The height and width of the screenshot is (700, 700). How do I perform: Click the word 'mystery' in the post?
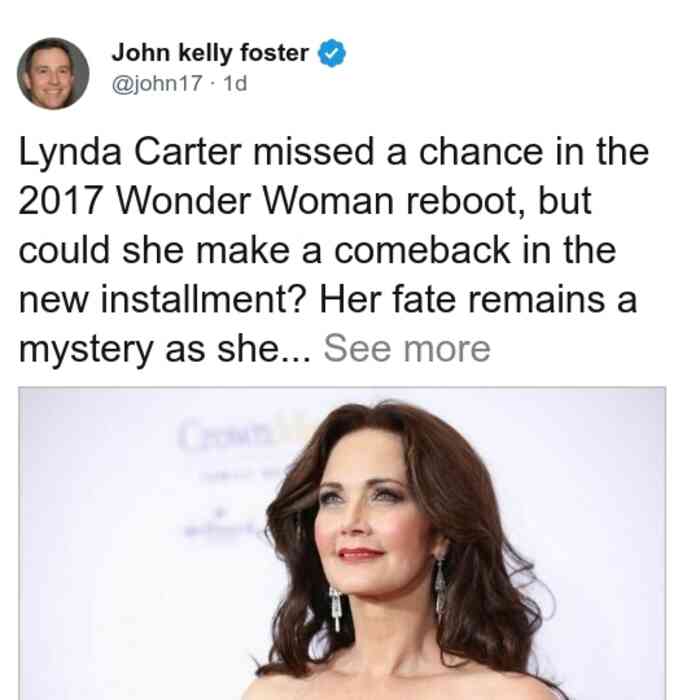(86, 350)
